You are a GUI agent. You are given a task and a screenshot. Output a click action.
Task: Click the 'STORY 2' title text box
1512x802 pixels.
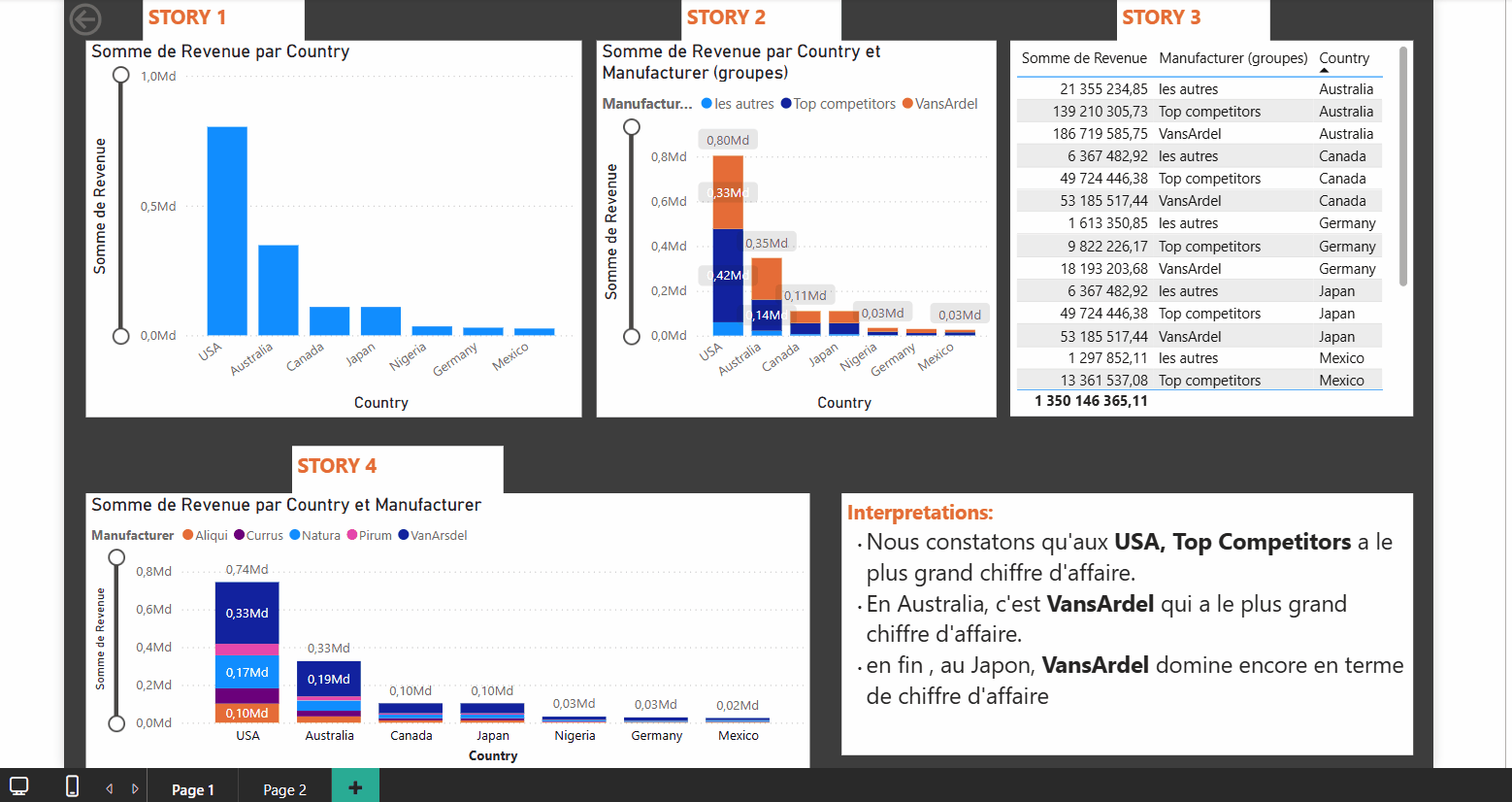pos(762,18)
